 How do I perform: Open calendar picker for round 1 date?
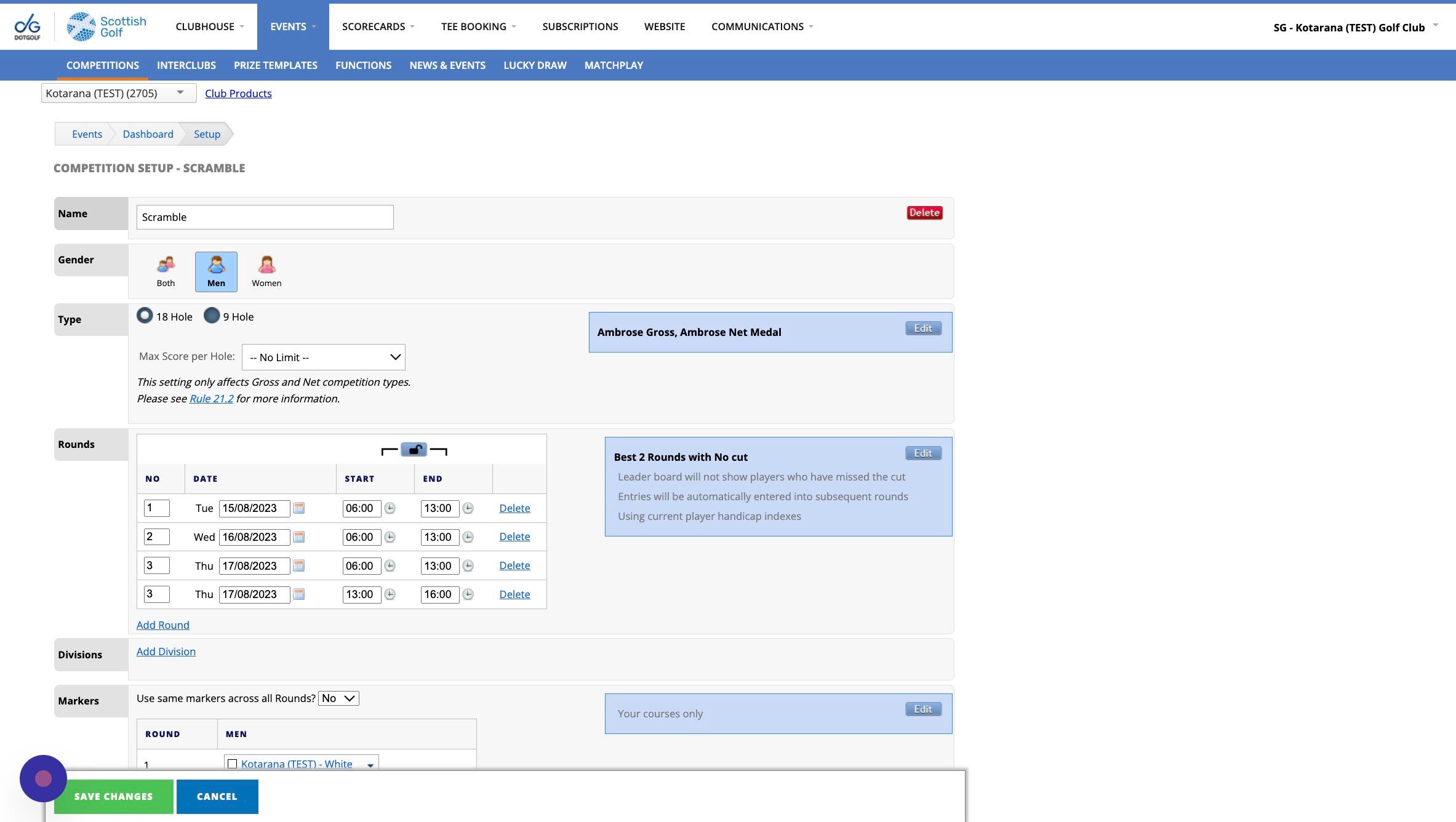299,508
